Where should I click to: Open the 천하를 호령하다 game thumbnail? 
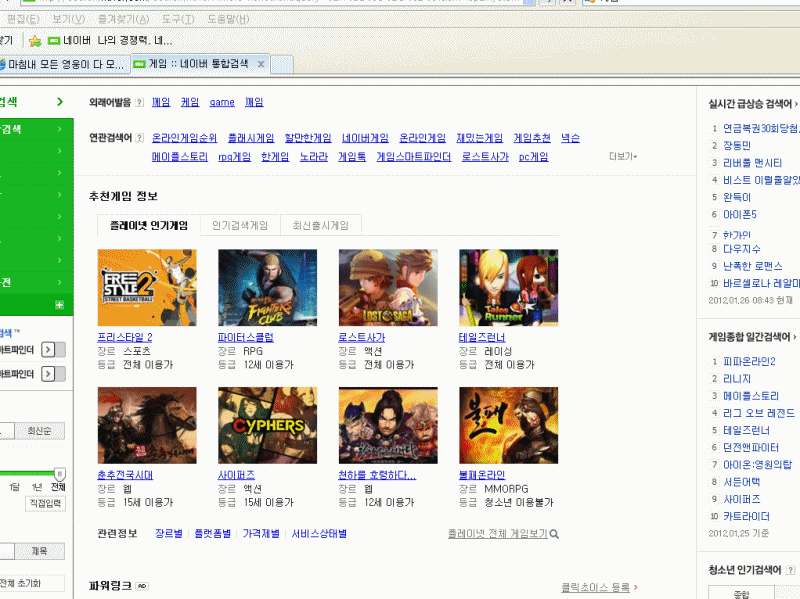(388, 425)
